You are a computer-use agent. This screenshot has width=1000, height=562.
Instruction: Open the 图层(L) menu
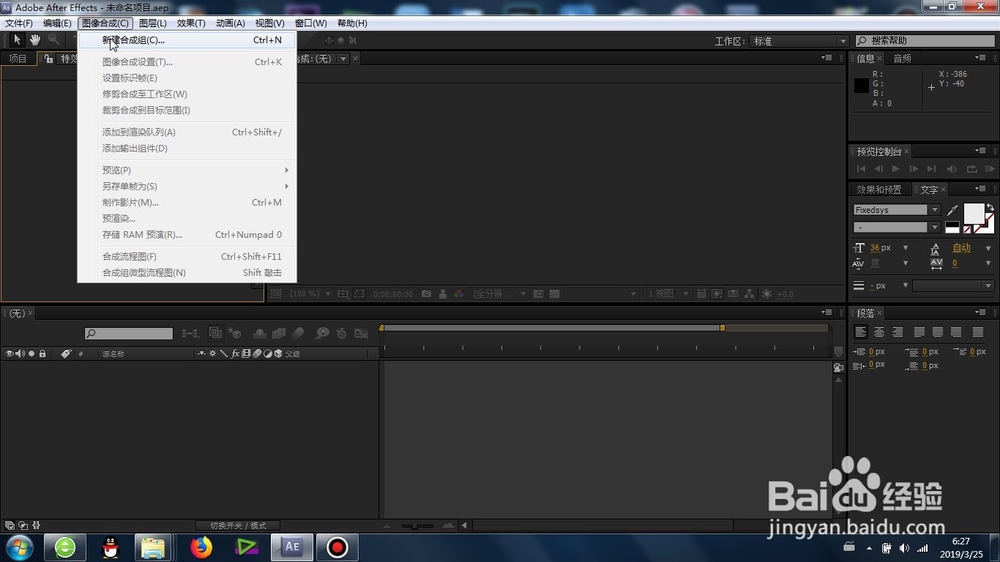coord(152,23)
